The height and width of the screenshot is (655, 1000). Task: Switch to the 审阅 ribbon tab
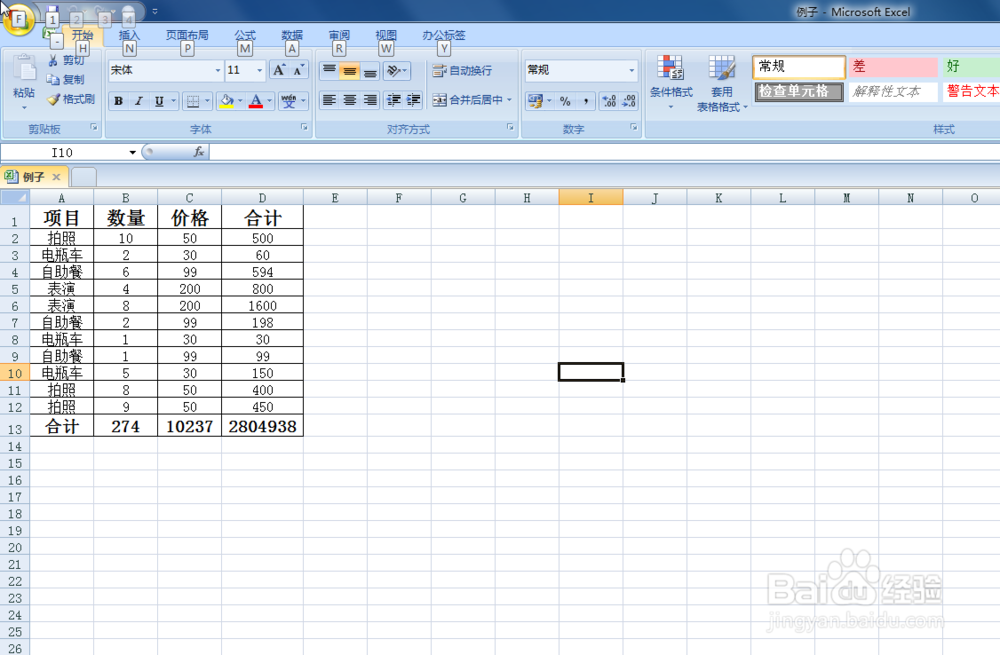pyautogui.click(x=339, y=36)
